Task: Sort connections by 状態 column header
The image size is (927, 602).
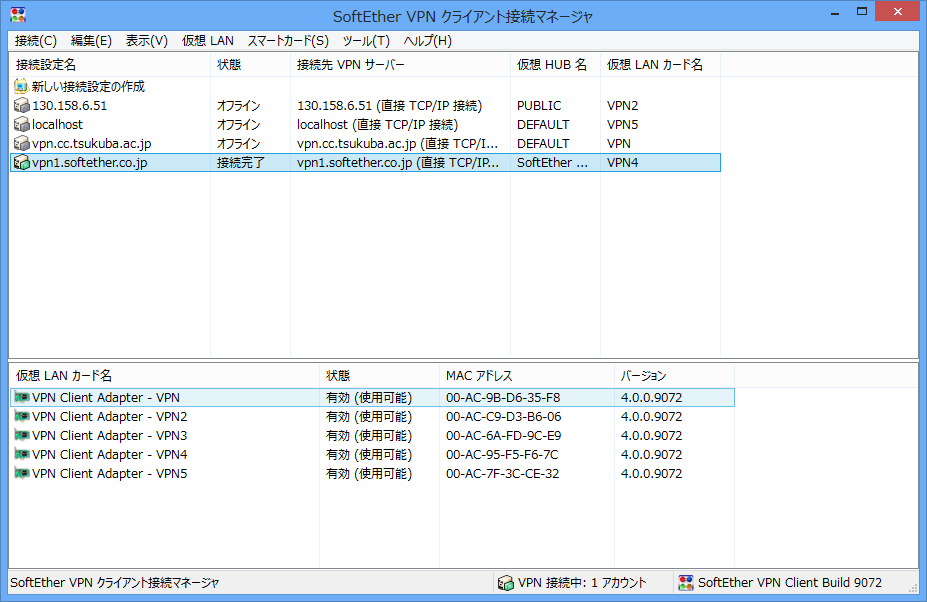Action: tap(251, 64)
